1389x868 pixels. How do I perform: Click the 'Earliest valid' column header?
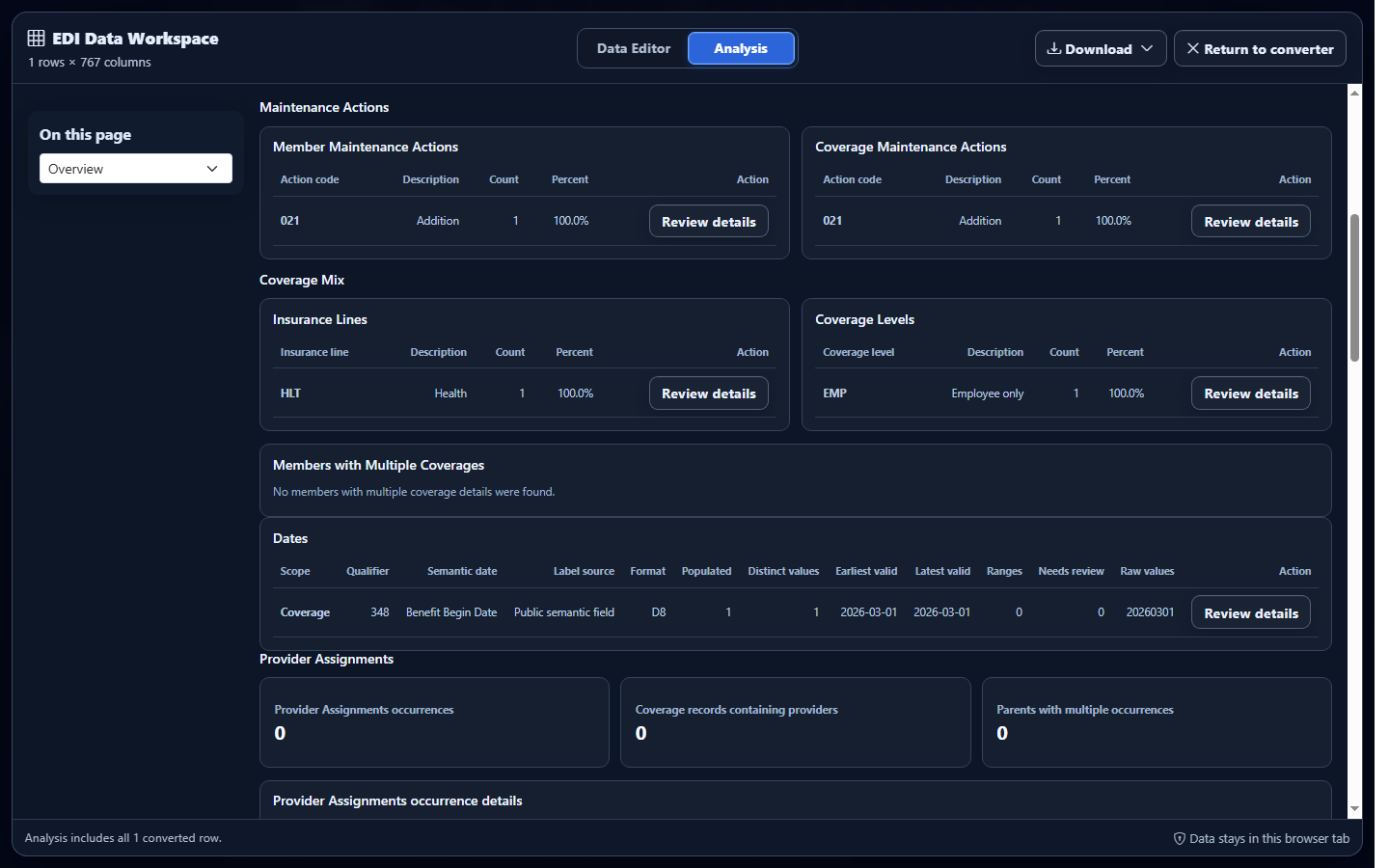(x=866, y=571)
